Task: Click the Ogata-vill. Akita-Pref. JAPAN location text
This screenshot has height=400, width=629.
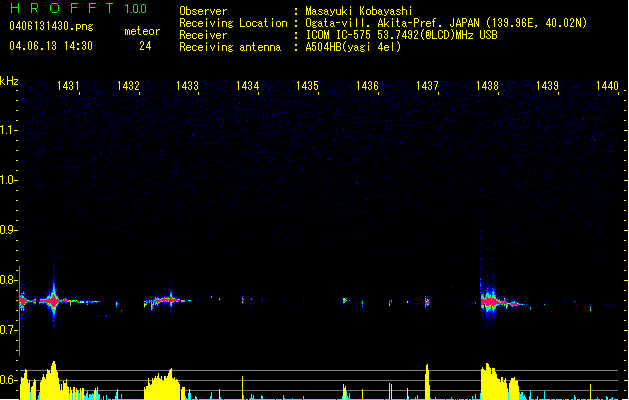Action: pos(446,23)
